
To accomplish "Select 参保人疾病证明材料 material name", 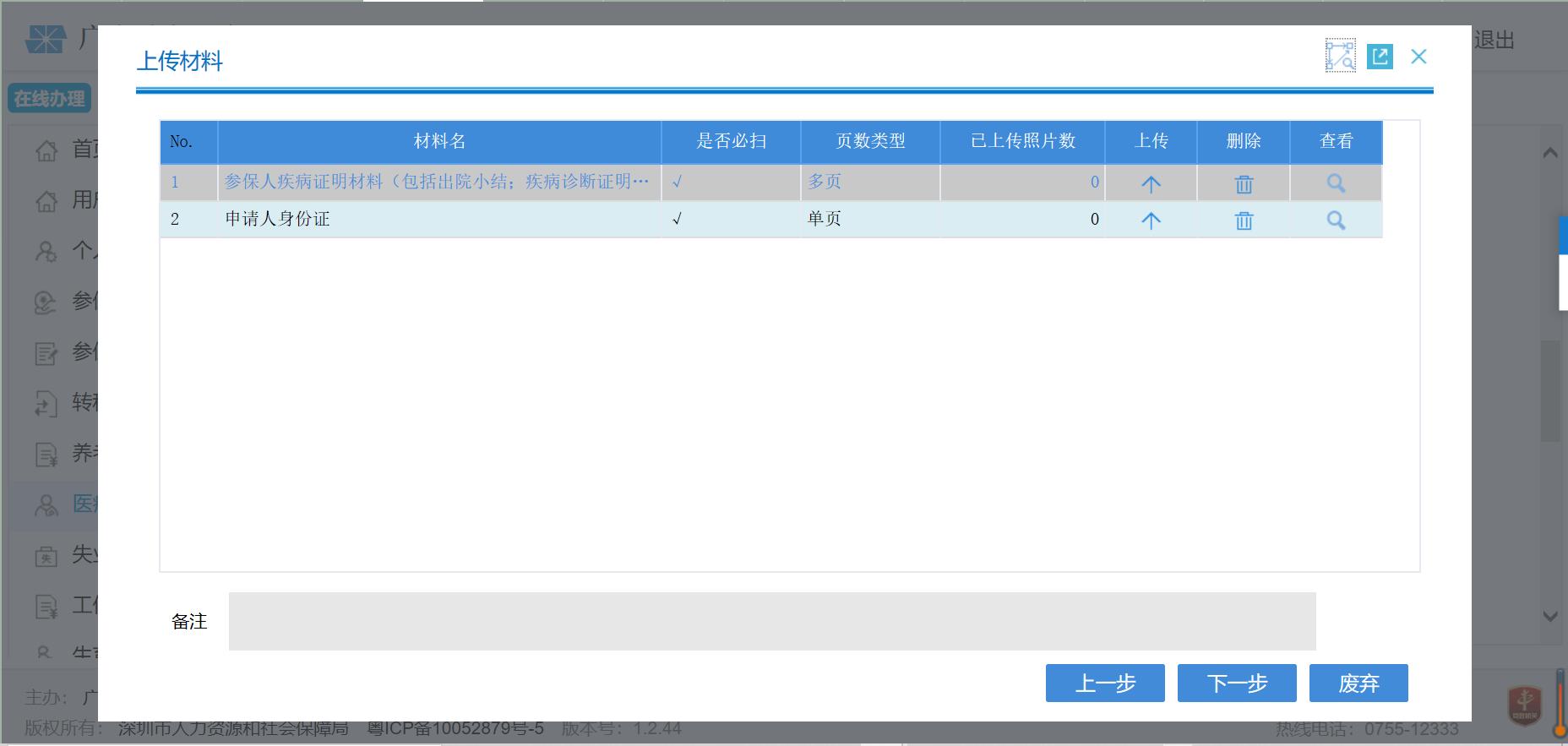I will (x=437, y=182).
